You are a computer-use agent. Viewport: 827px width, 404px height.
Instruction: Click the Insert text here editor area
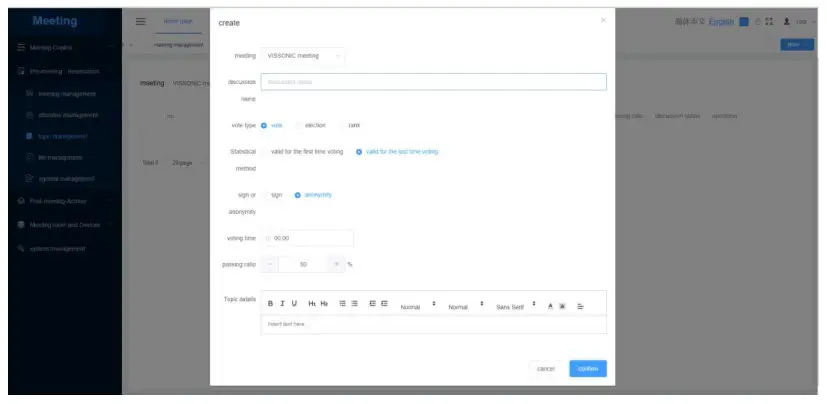[x=434, y=324]
